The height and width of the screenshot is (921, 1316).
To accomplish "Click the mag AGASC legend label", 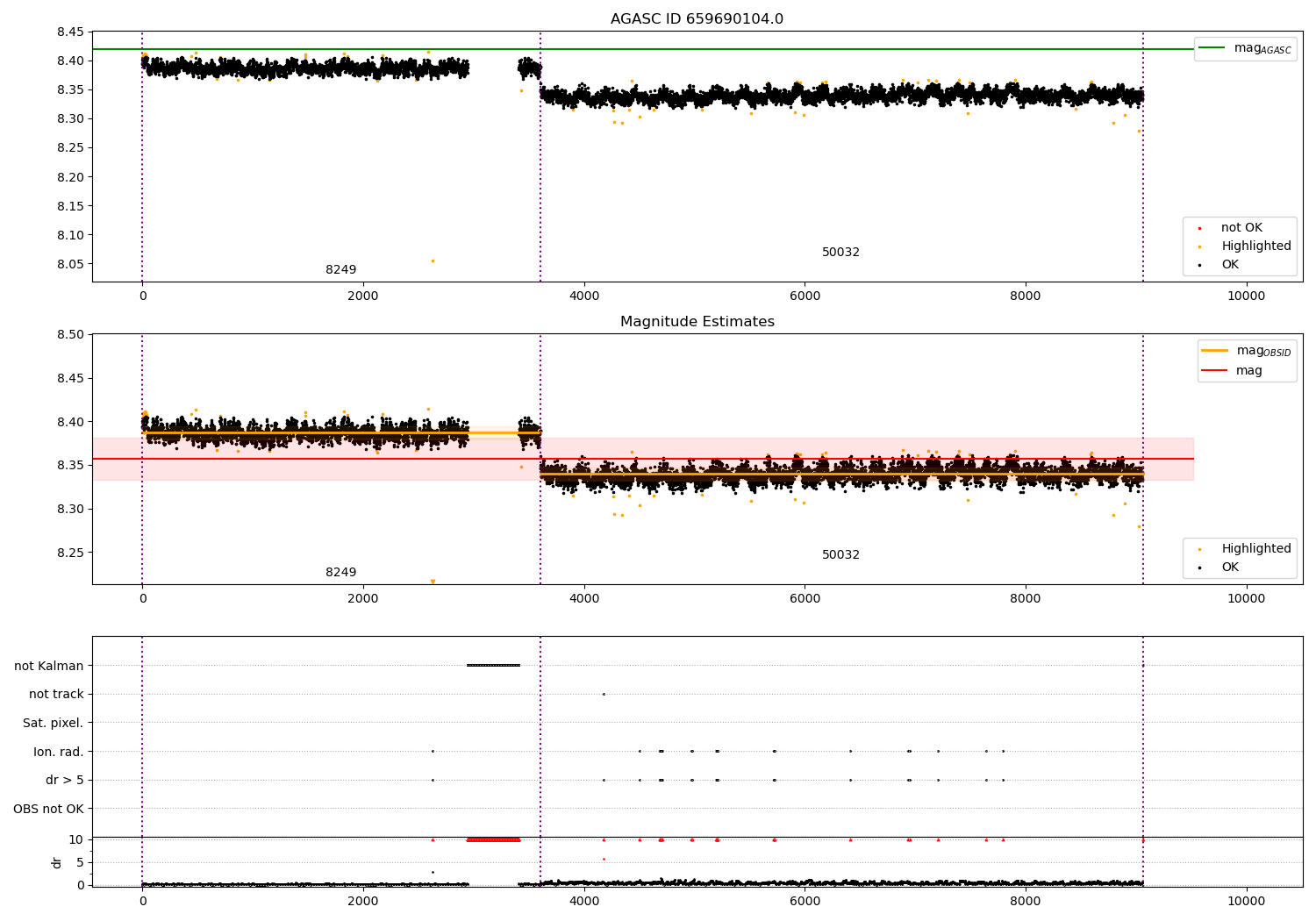I will [1262, 48].
